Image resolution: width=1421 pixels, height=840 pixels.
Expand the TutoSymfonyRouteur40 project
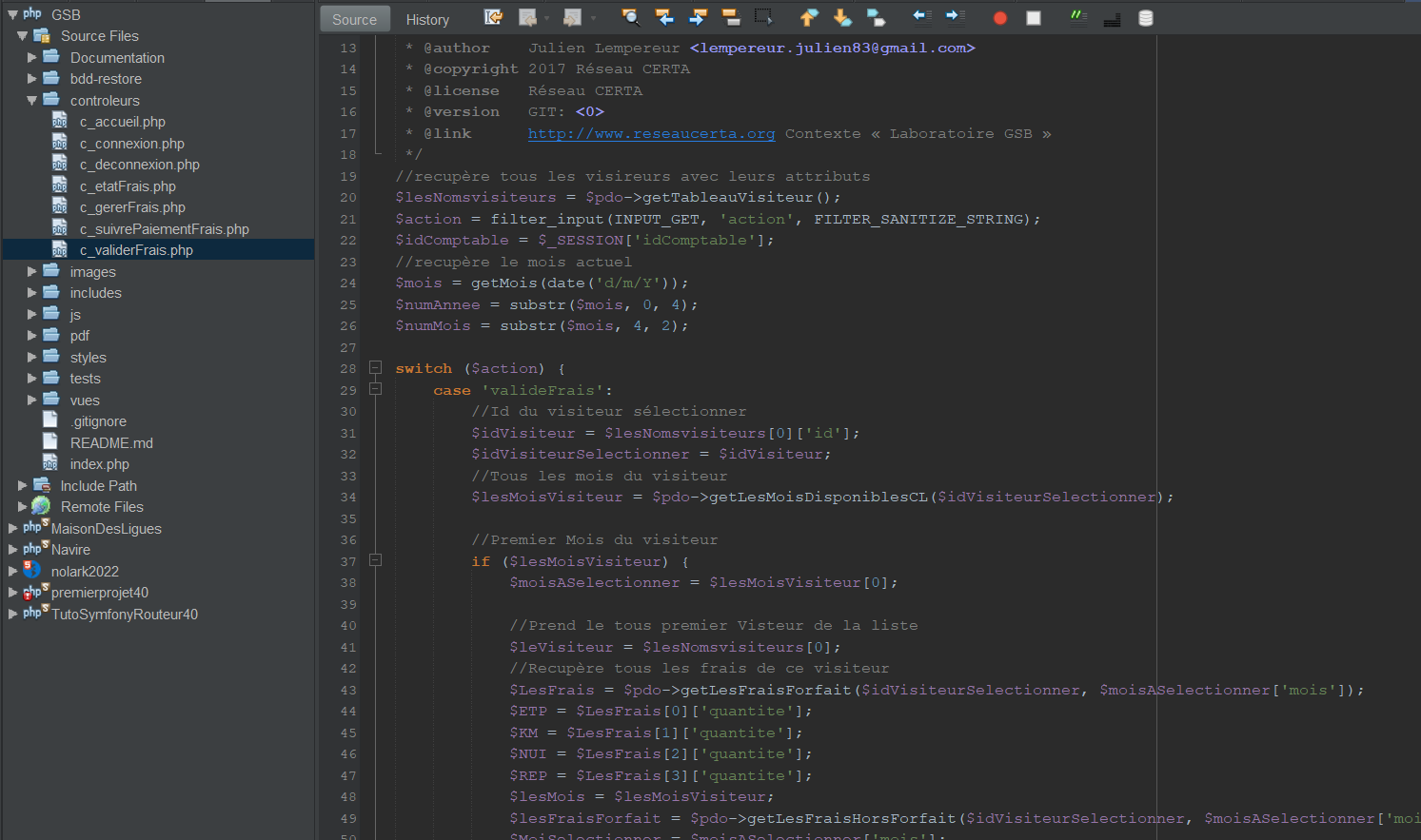click(x=12, y=614)
